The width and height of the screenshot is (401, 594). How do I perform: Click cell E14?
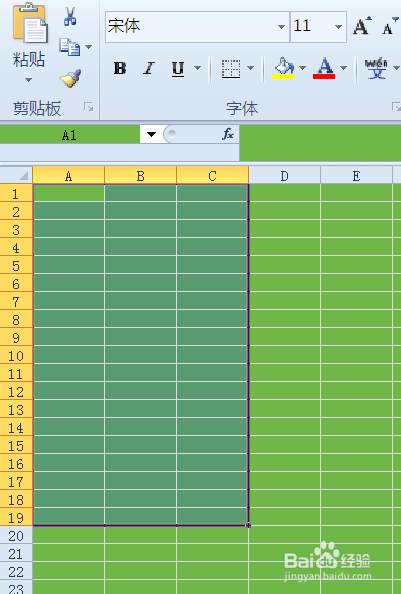pyautogui.click(x=356, y=427)
